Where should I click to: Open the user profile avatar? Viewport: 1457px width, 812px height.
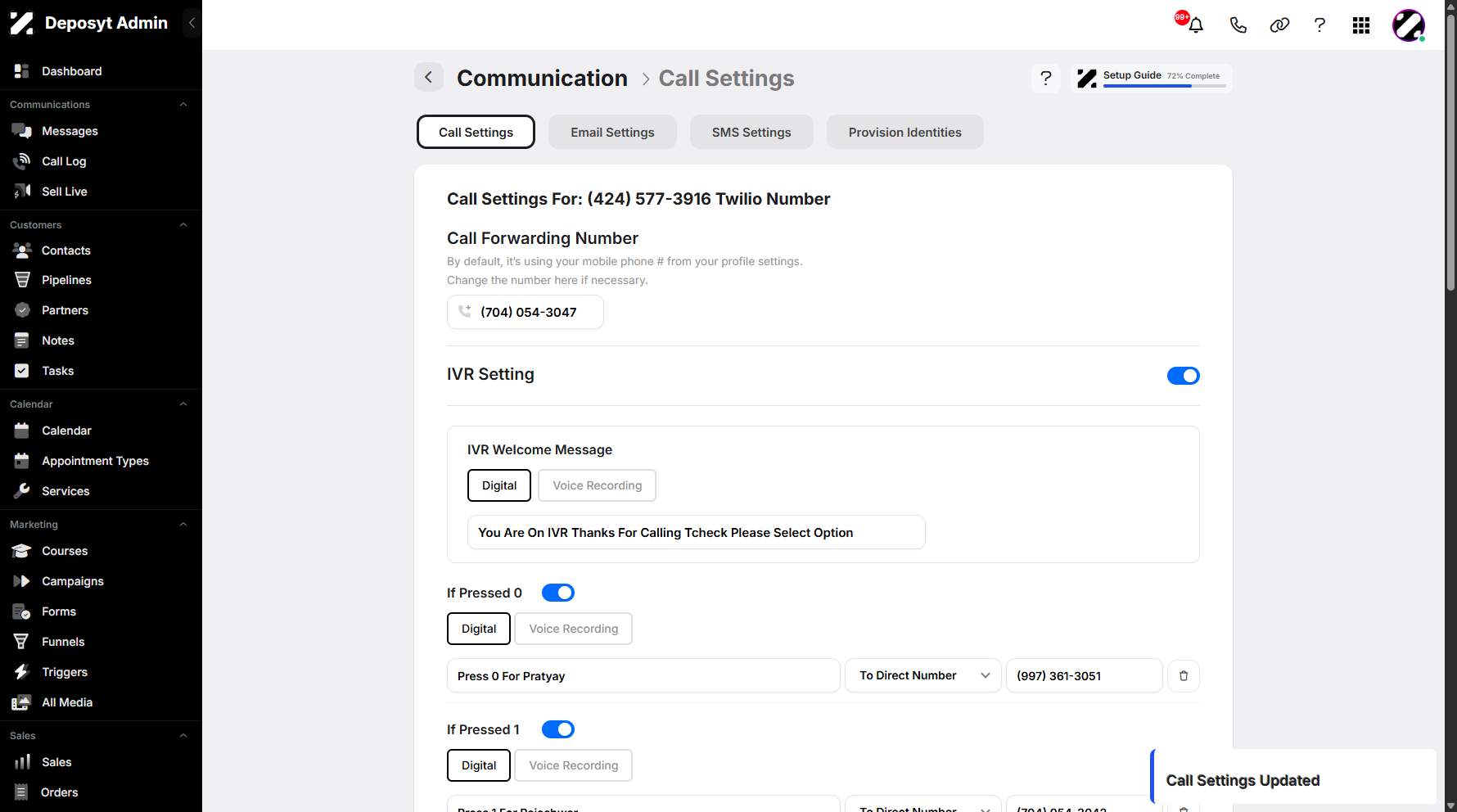coord(1409,25)
